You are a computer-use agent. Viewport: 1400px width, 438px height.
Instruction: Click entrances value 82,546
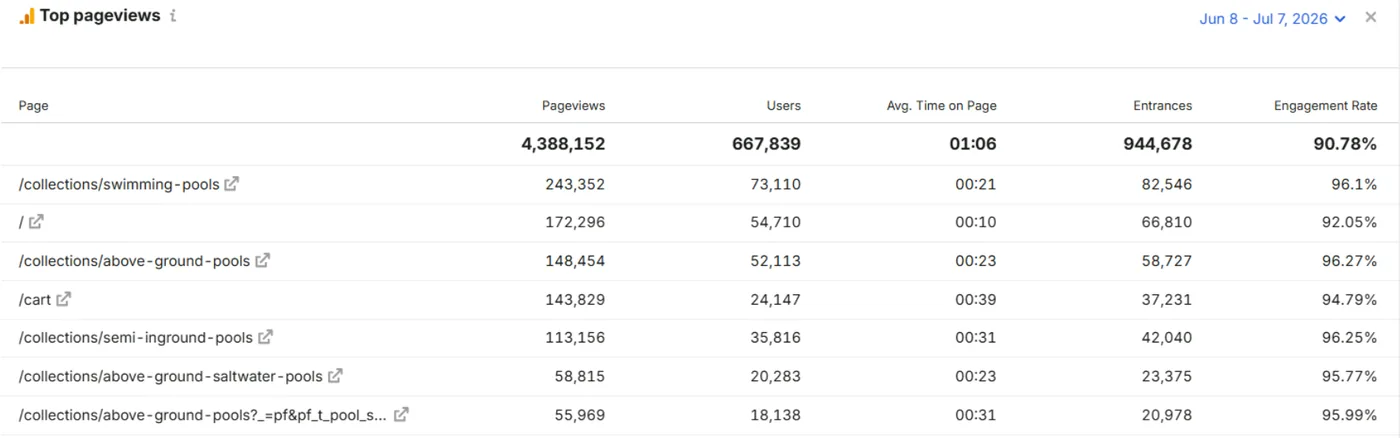[x=1166, y=185]
